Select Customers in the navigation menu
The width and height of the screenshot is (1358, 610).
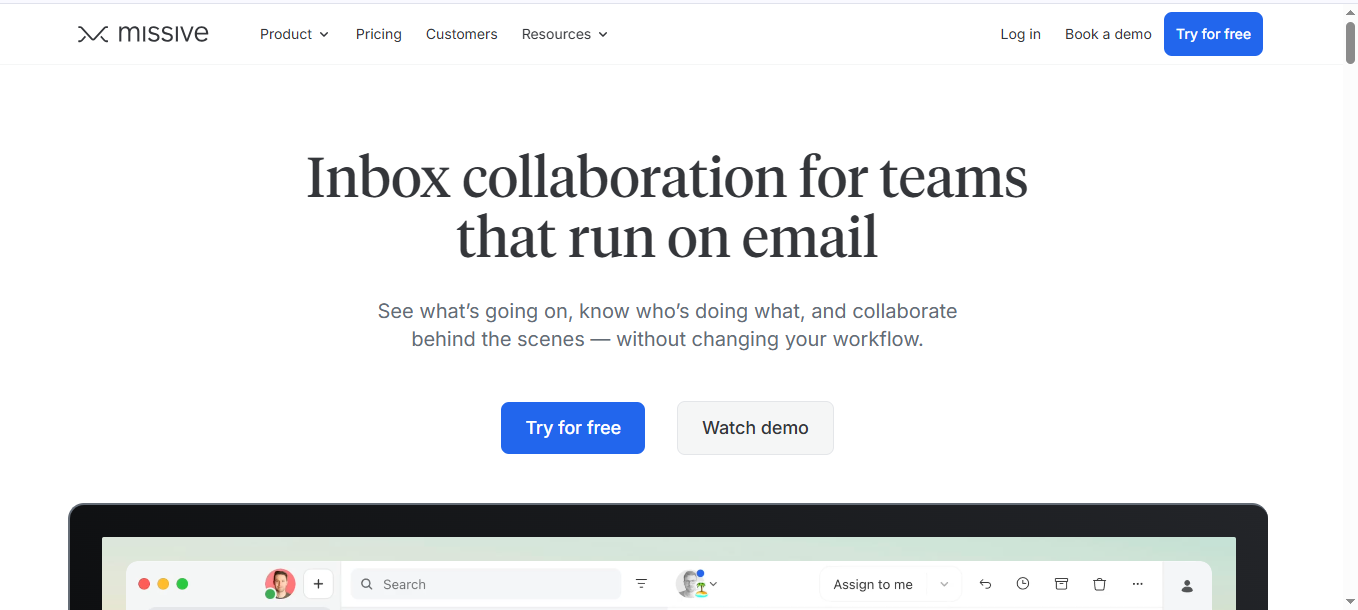(x=461, y=33)
